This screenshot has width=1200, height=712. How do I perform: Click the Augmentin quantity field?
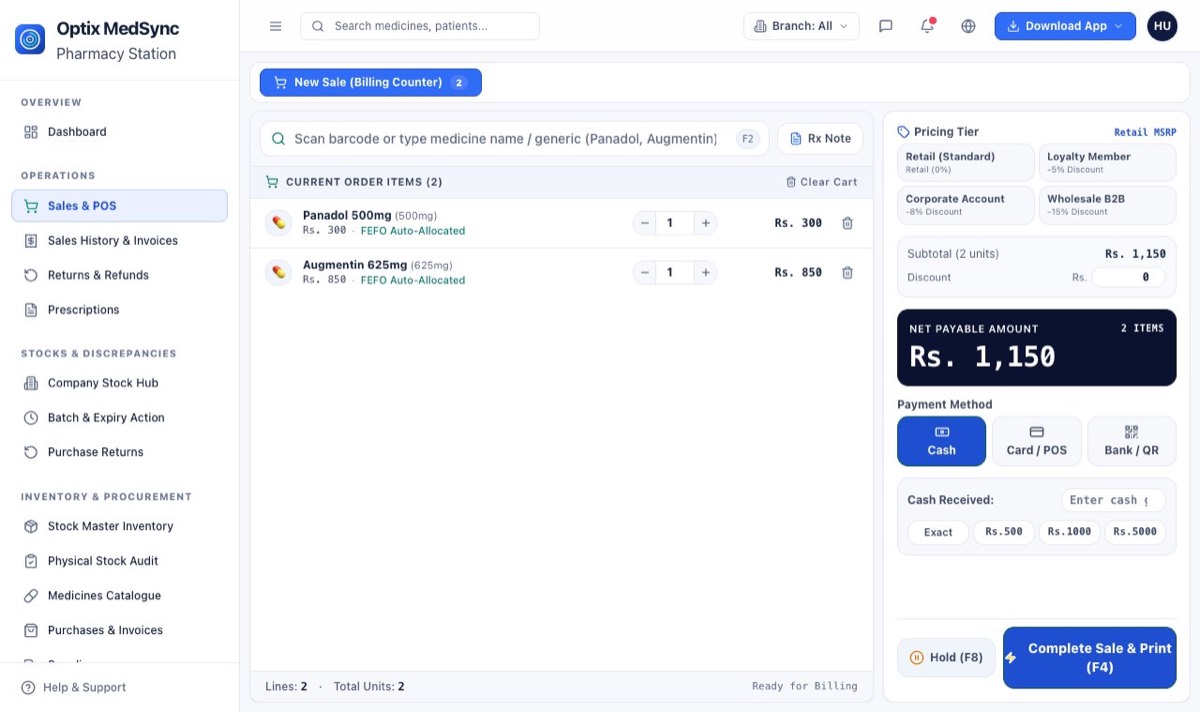675,272
